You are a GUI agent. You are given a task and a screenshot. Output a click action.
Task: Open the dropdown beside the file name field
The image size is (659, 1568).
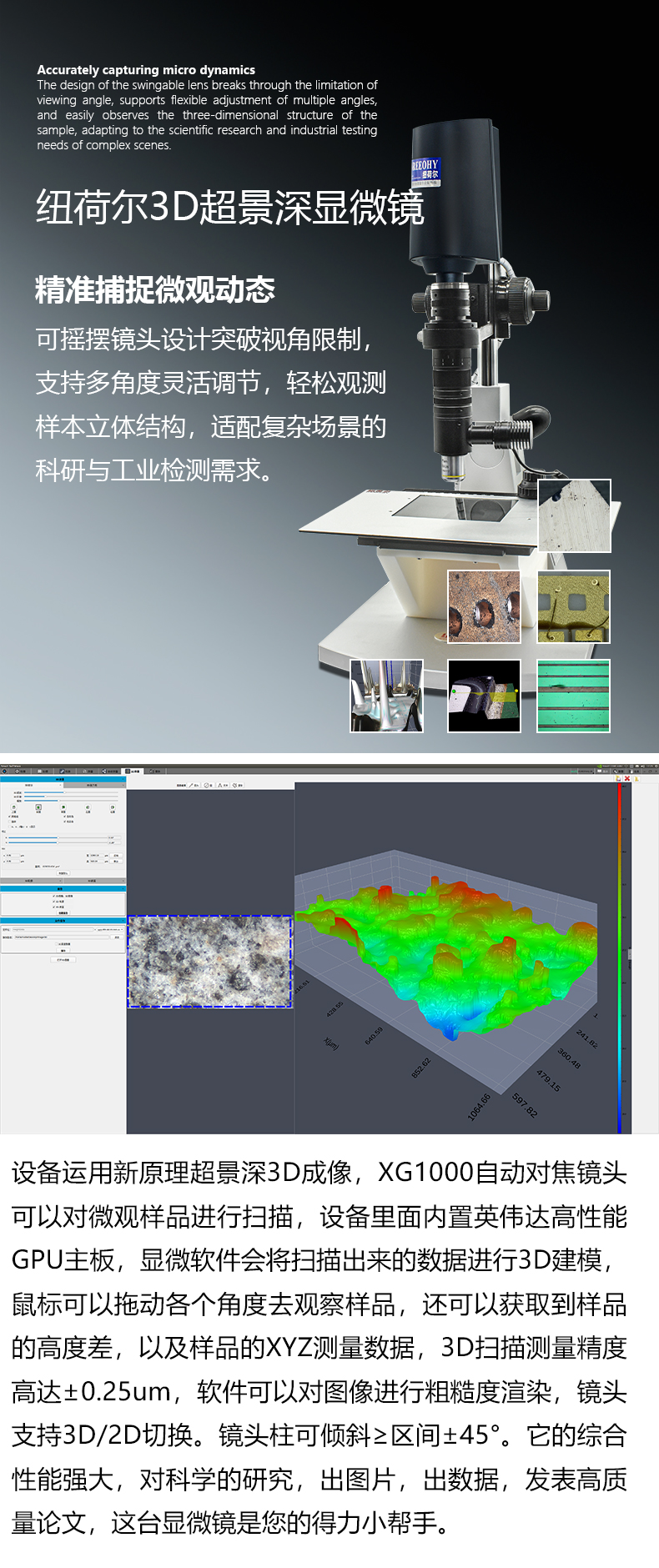point(110,929)
